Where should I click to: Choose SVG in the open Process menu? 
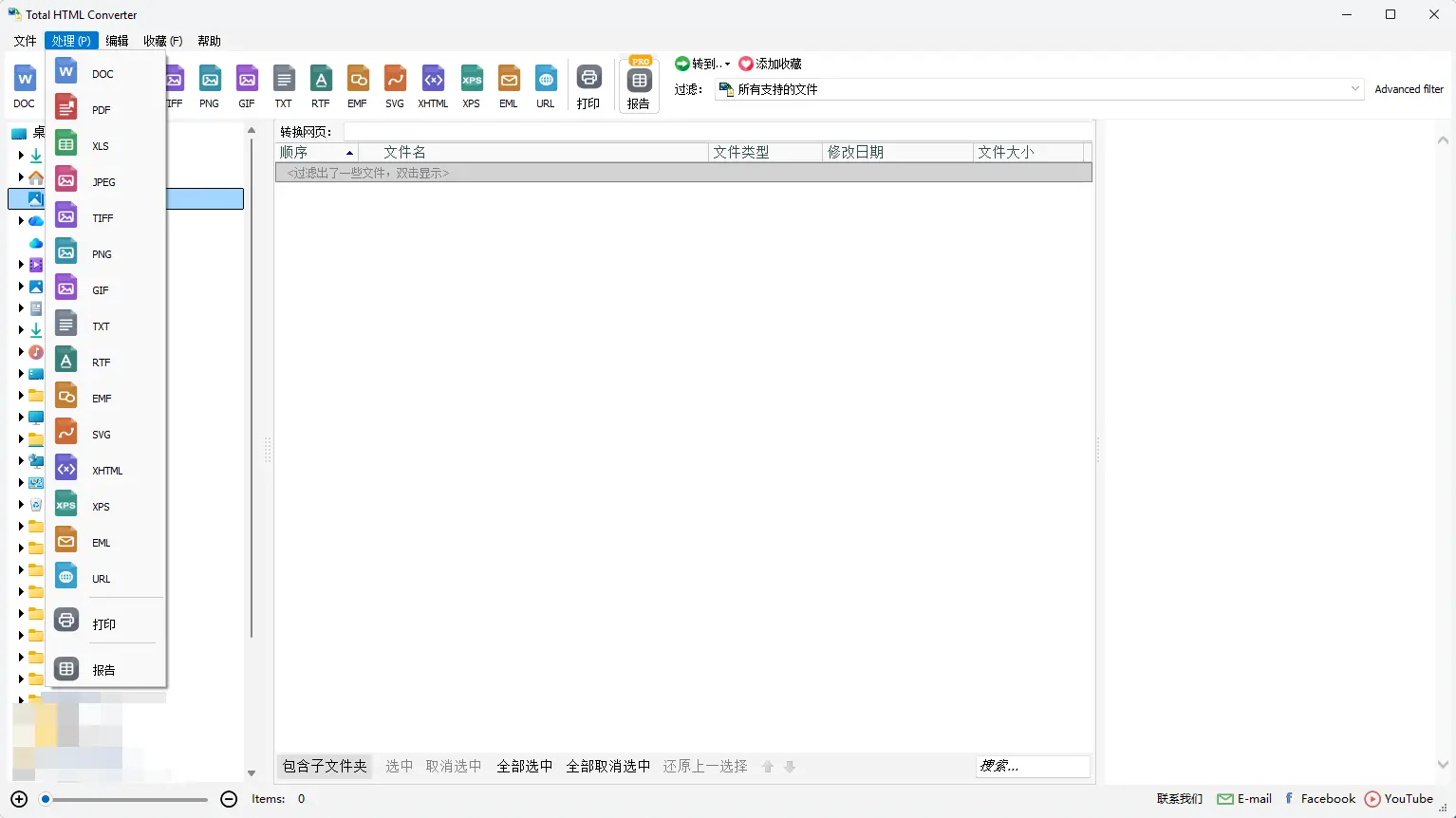[106, 435]
